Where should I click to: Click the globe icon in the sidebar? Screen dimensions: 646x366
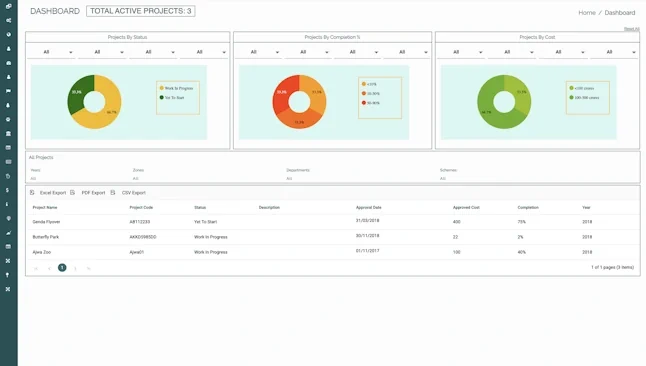[x=8, y=35]
